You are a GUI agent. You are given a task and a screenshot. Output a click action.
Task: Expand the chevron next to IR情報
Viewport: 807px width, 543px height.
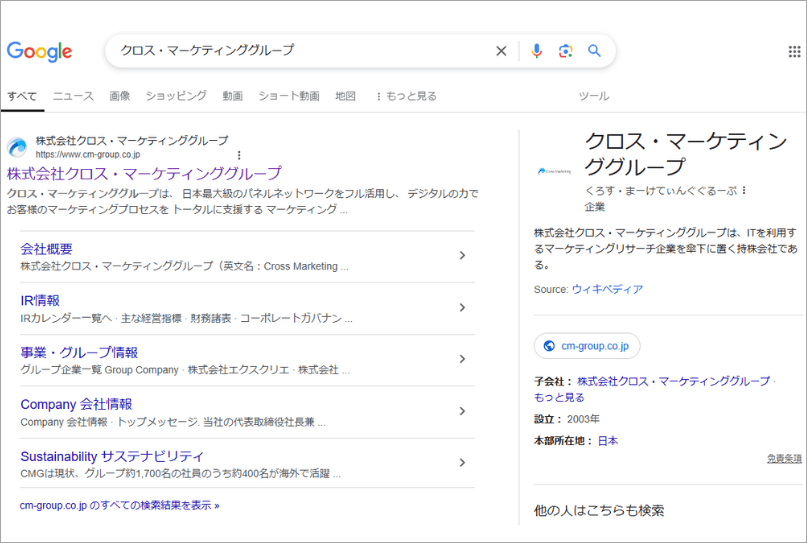(462, 307)
